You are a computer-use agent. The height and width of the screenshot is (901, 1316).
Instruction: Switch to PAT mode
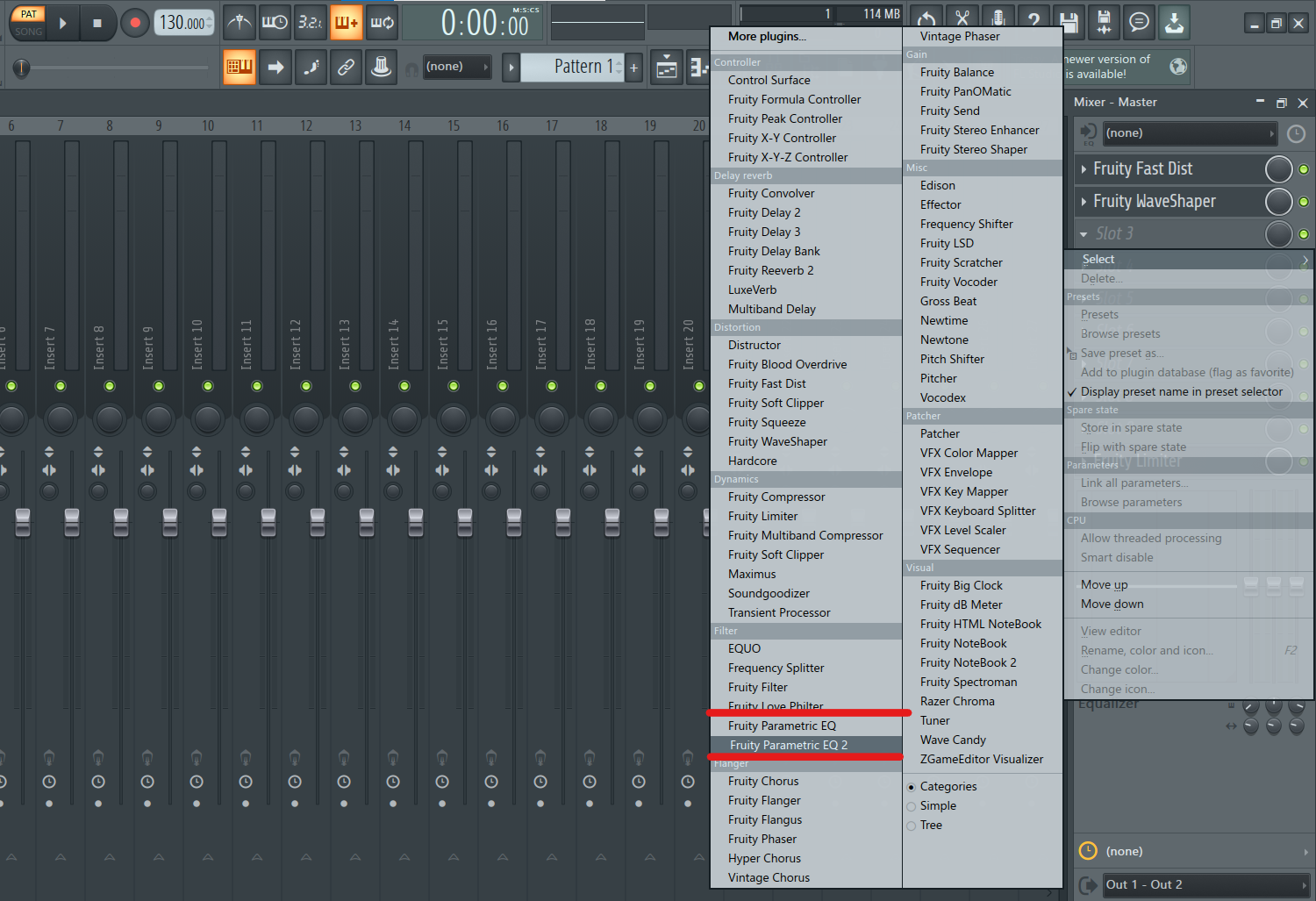28,14
